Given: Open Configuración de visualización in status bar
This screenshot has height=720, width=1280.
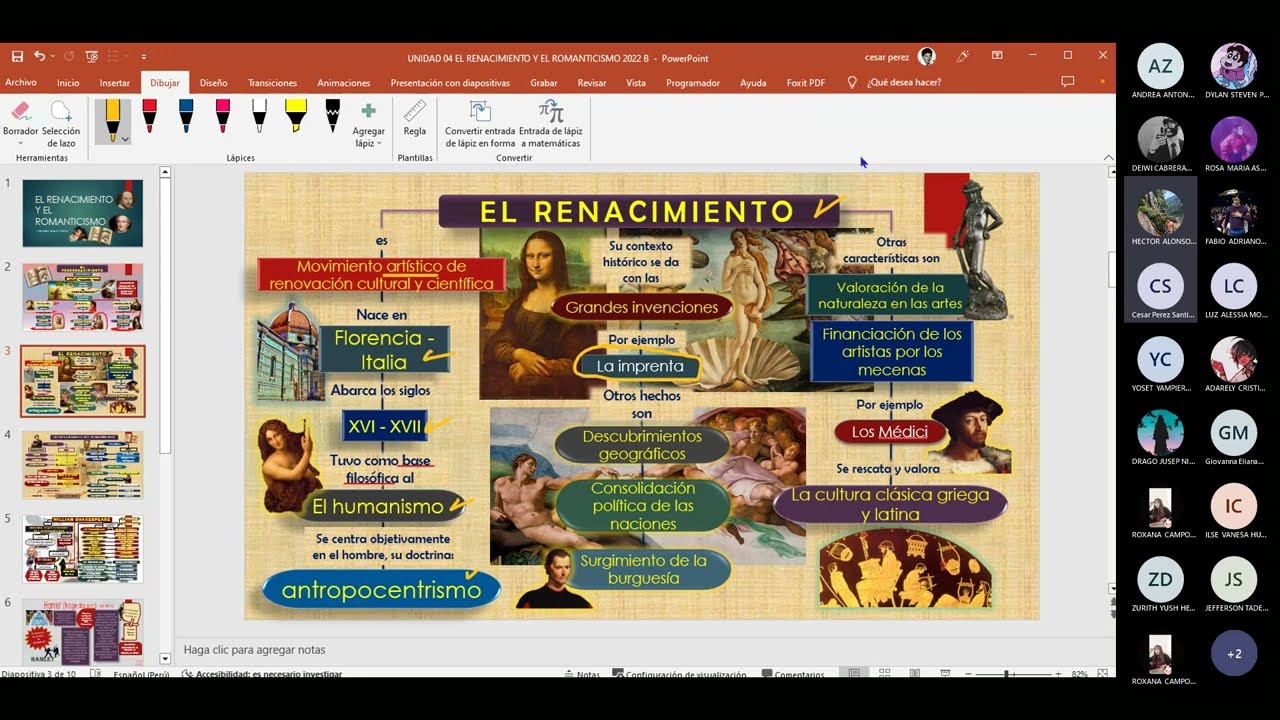Looking at the screenshot, I should [x=679, y=674].
